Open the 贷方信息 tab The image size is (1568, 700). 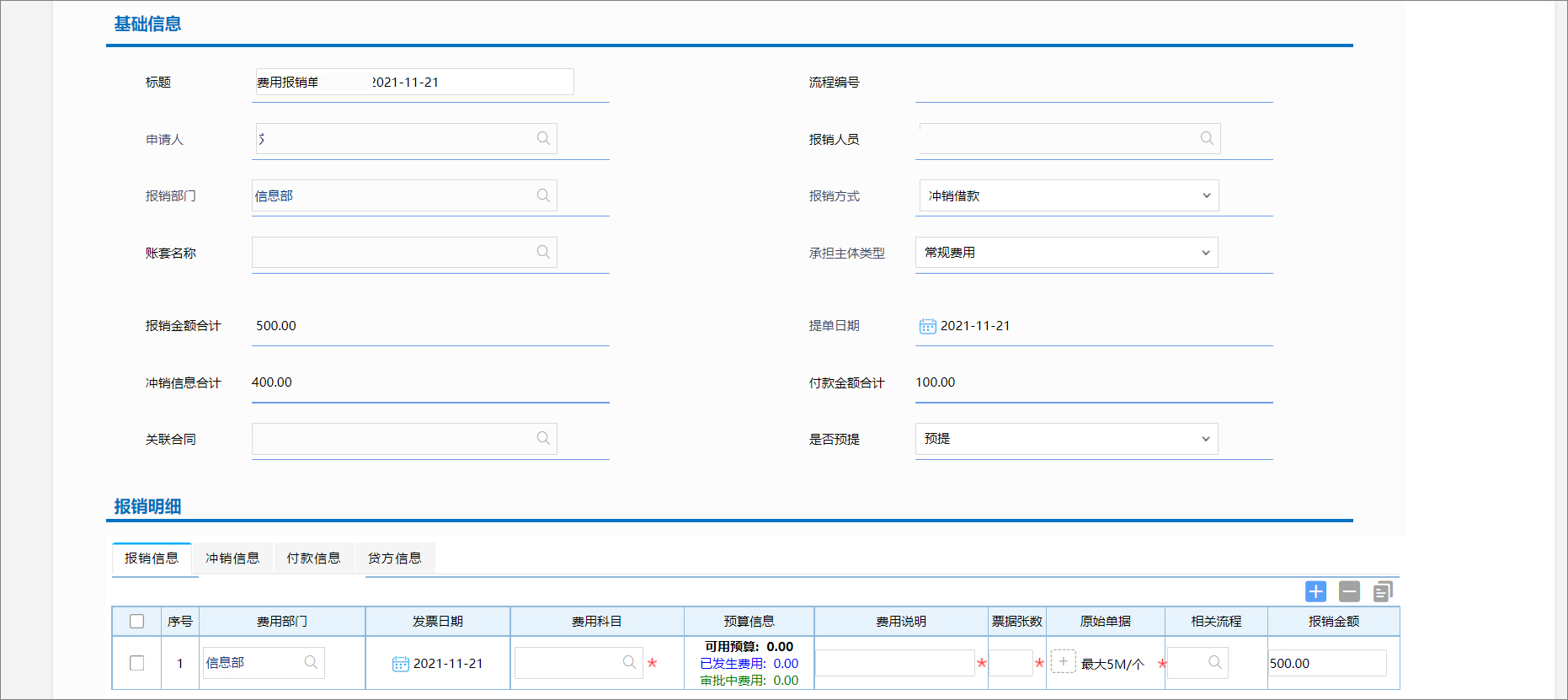click(x=394, y=558)
